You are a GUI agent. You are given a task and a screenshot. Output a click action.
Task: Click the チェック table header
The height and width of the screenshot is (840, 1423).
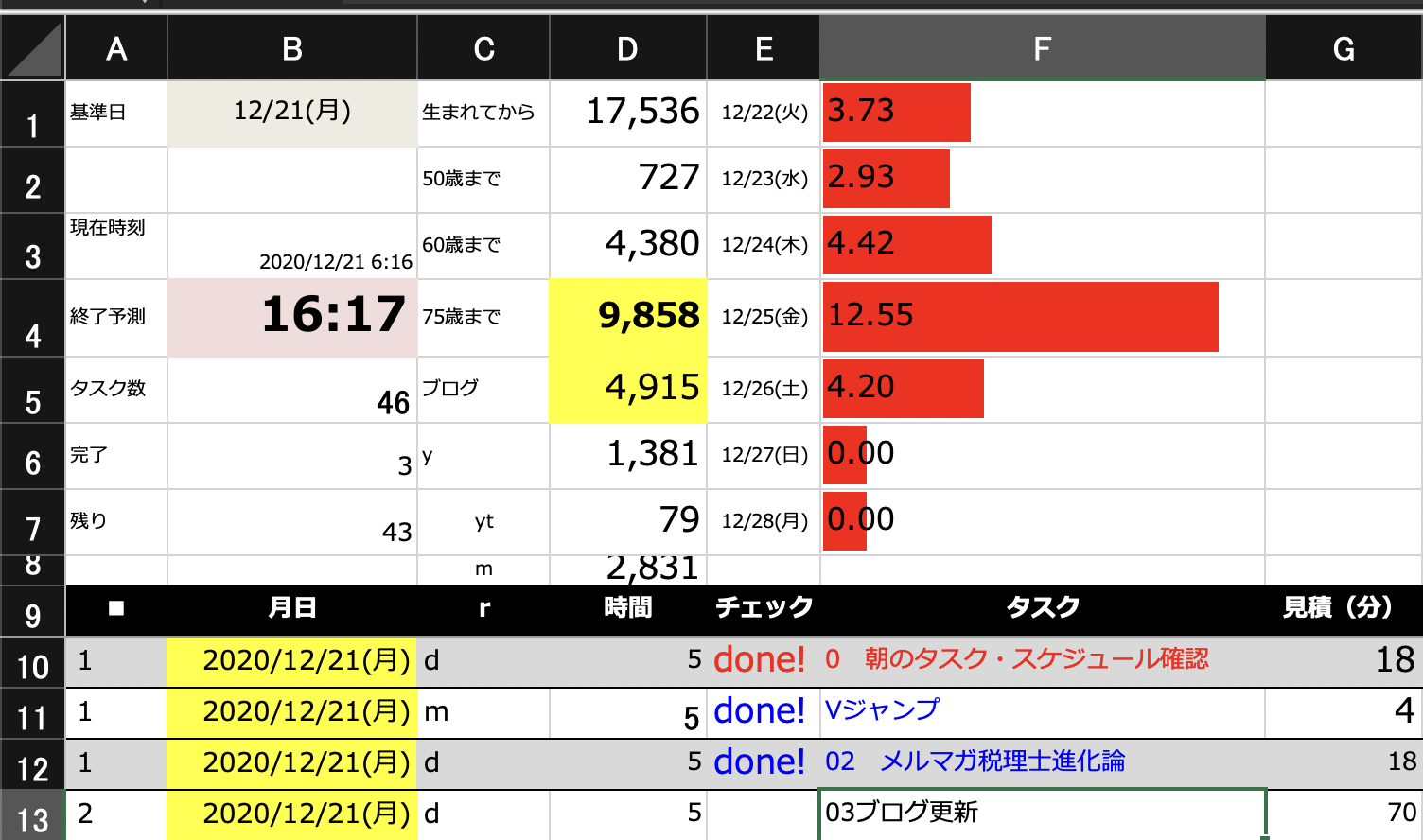pos(764,608)
